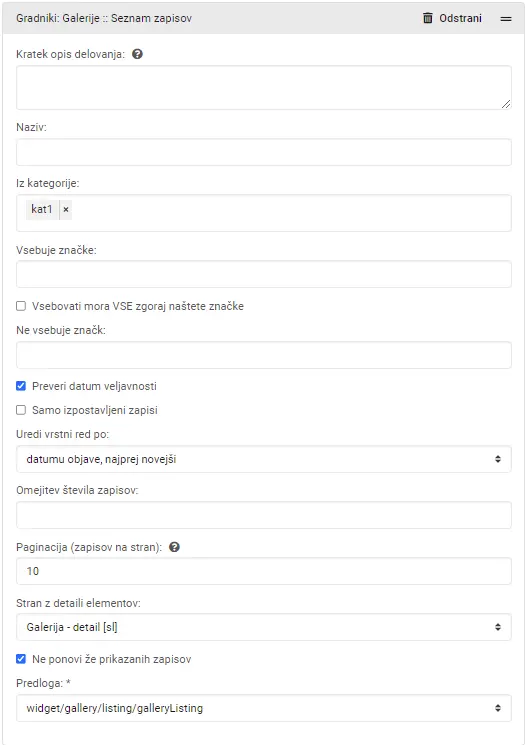The width and height of the screenshot is (525, 745).
Task: Uncheck Preveri datum veljavnosti
Action: pyautogui.click(x=21, y=386)
